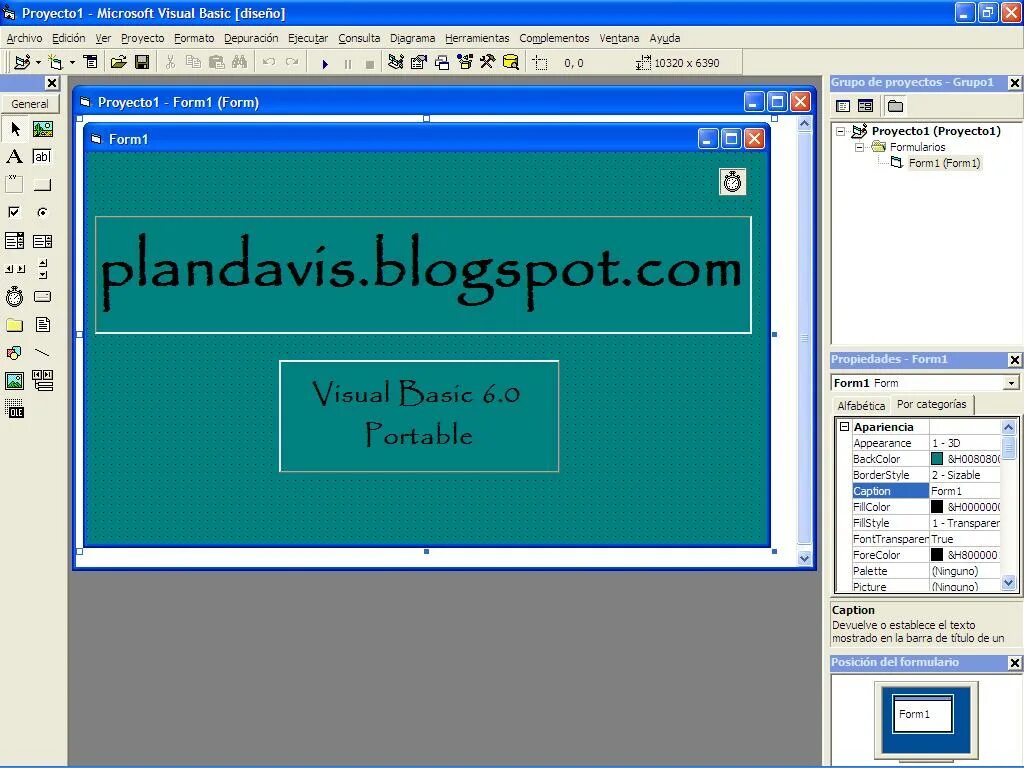Image resolution: width=1024 pixels, height=768 pixels.
Task: Click the BackColor teal swatch
Action: tap(936, 459)
